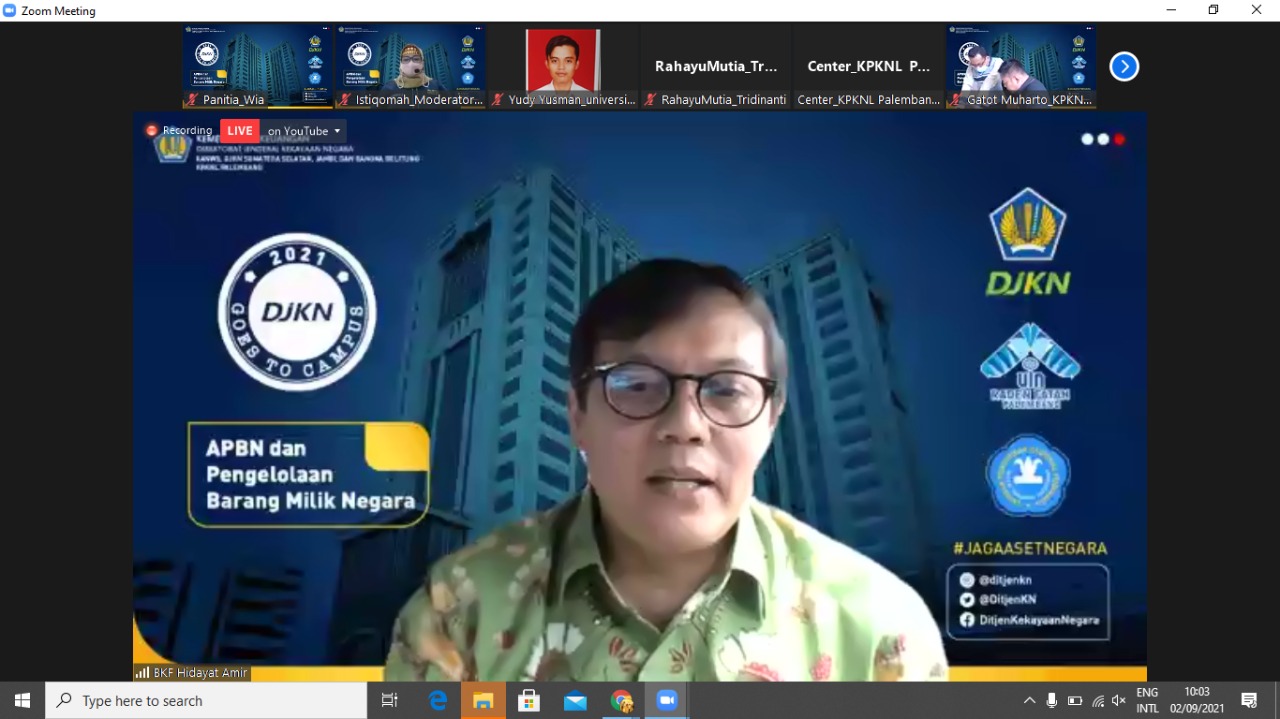
Task: Click the stop recording icon beside "Recording"
Action: tap(152, 130)
